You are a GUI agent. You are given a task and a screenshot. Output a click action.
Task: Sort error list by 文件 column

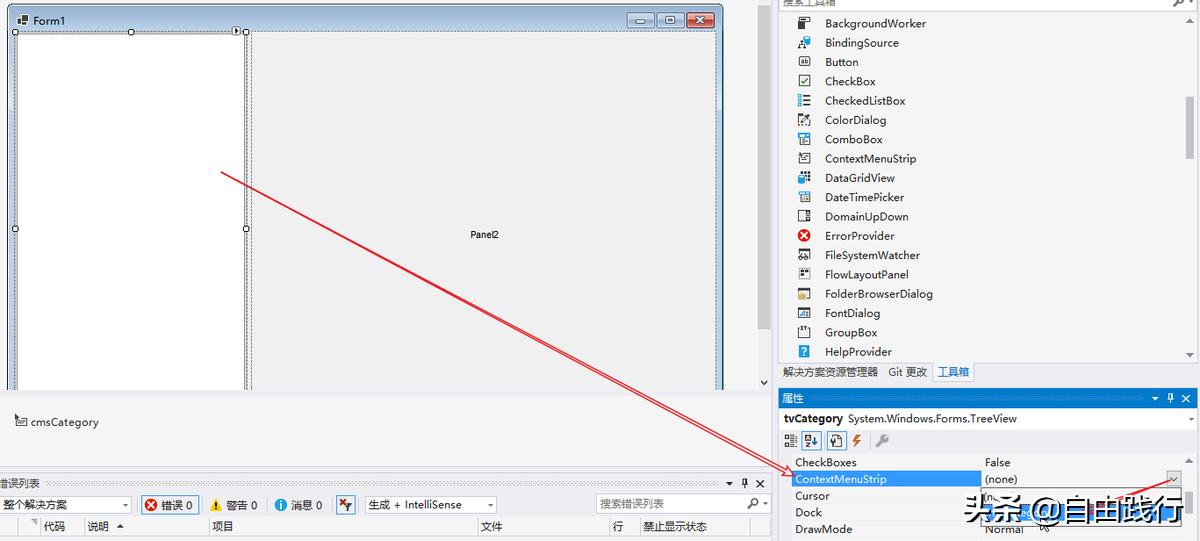click(x=543, y=526)
